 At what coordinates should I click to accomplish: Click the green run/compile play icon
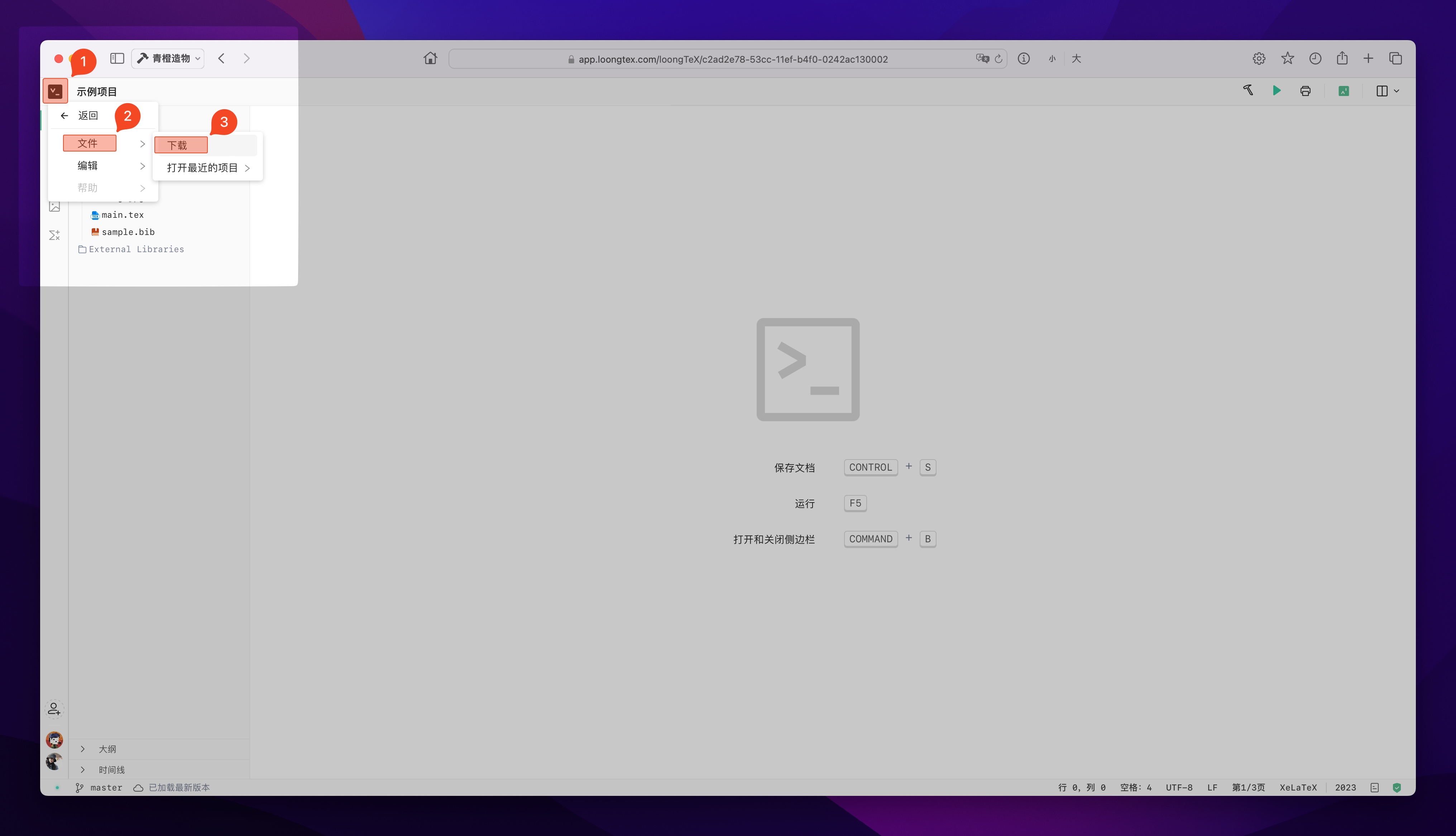1276,91
